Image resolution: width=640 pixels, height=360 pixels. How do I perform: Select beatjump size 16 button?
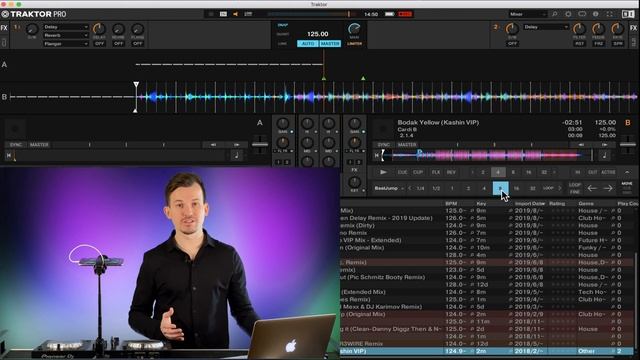coord(516,188)
